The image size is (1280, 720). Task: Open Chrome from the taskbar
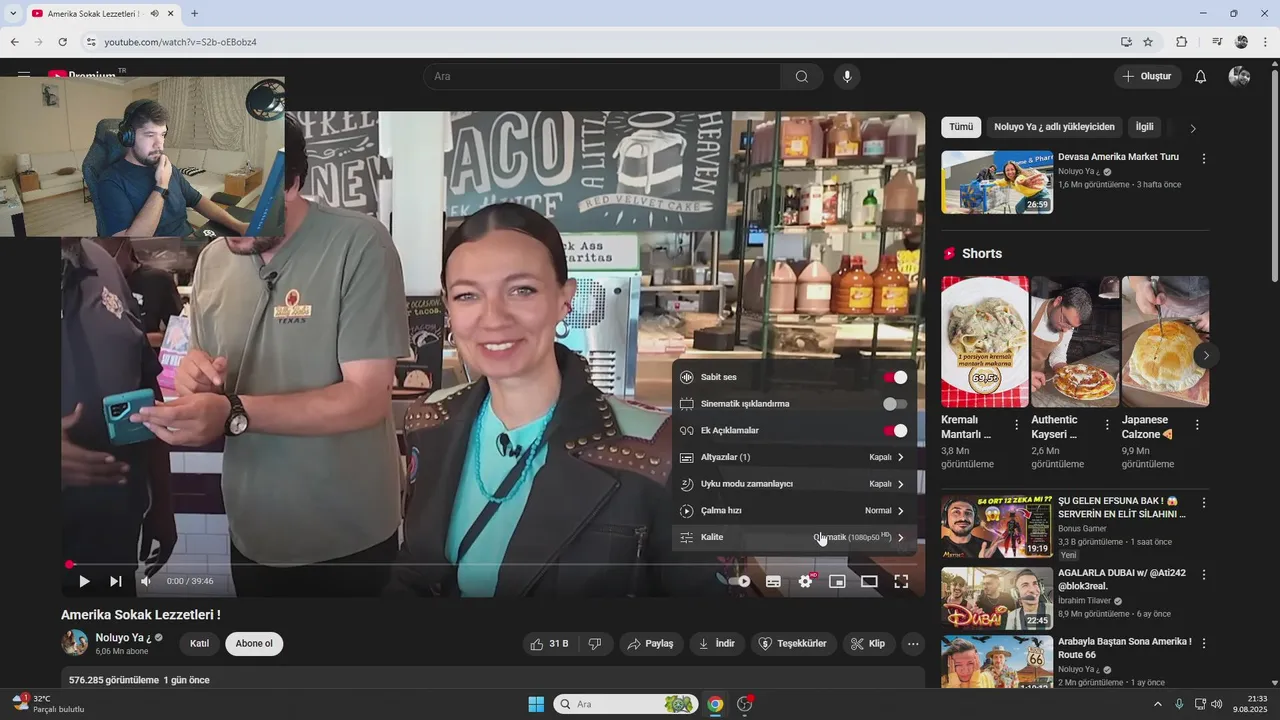coord(715,704)
